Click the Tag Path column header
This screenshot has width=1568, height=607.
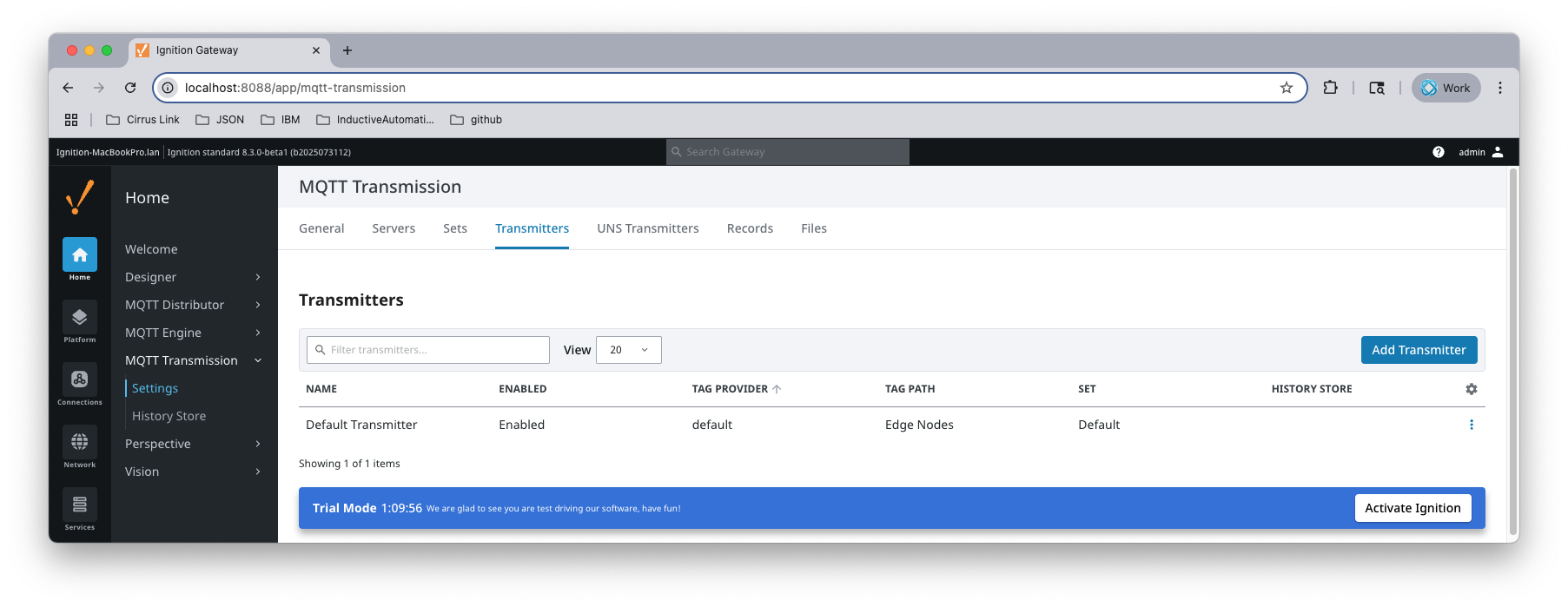pos(910,389)
